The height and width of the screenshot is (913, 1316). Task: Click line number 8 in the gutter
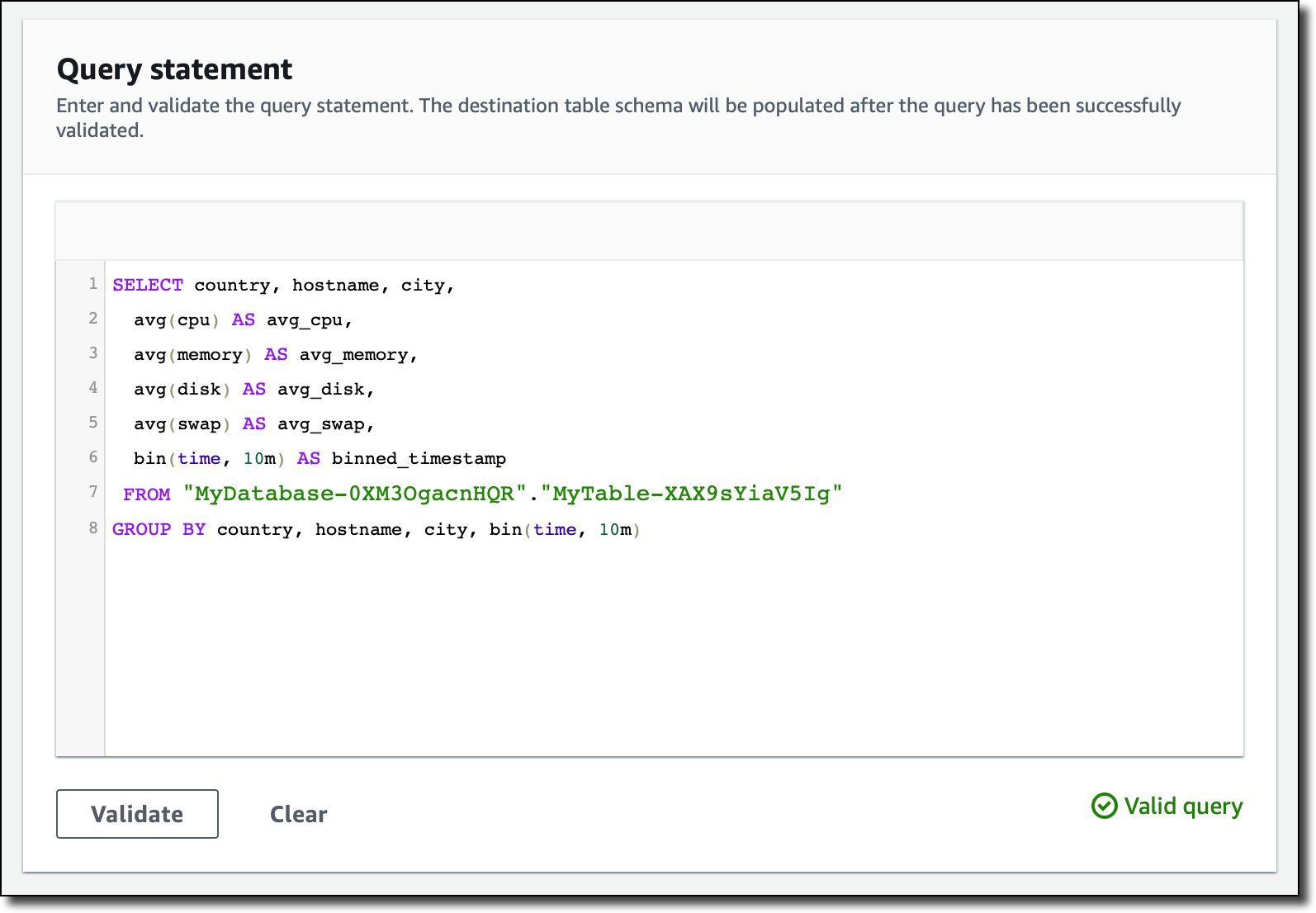point(93,527)
